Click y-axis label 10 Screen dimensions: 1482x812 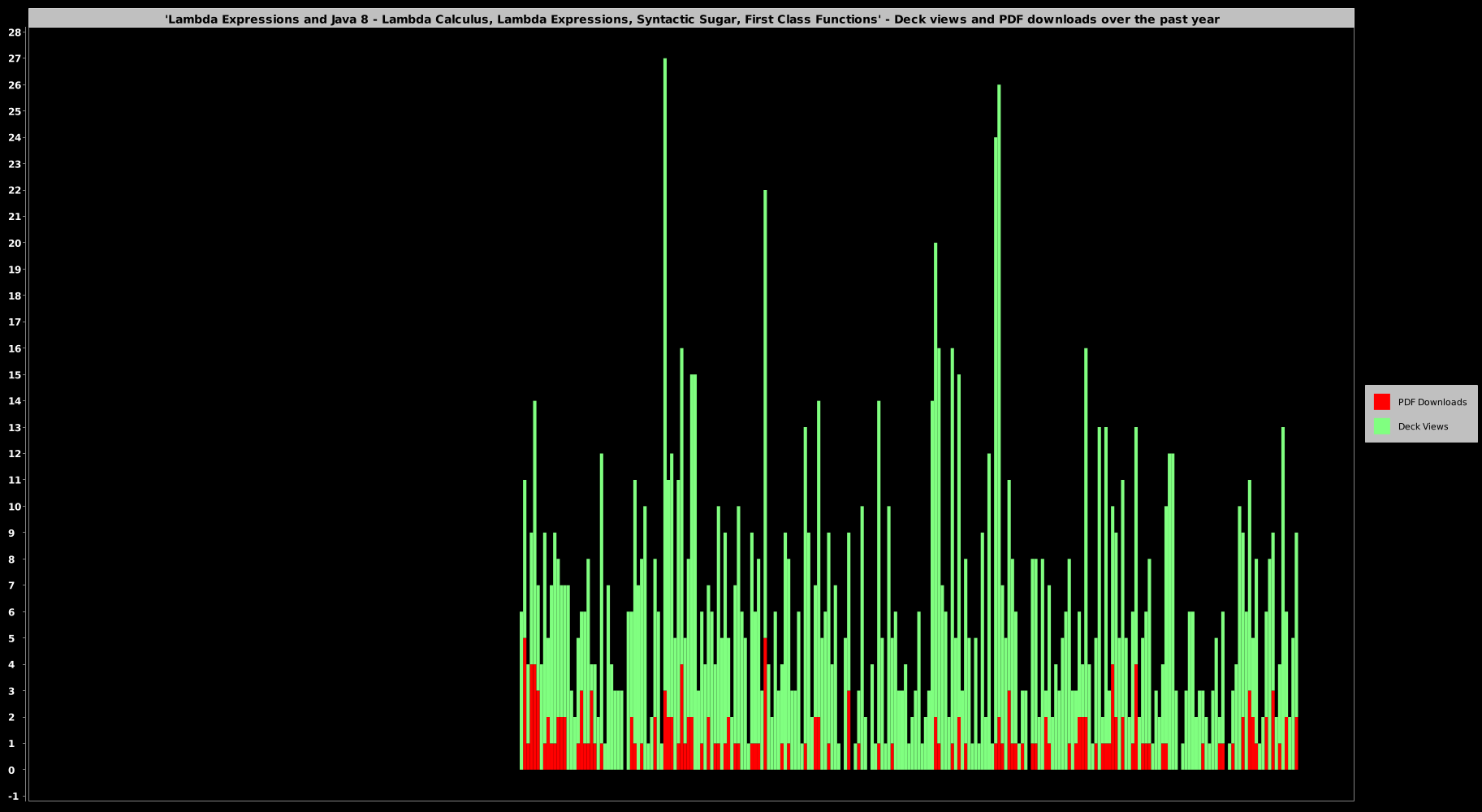tap(14, 507)
